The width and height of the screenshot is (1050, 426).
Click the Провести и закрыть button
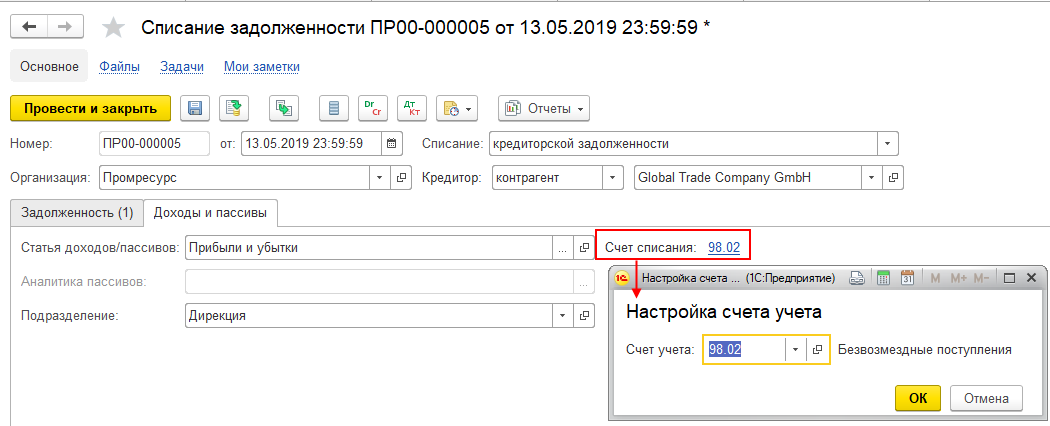pyautogui.click(x=90, y=108)
